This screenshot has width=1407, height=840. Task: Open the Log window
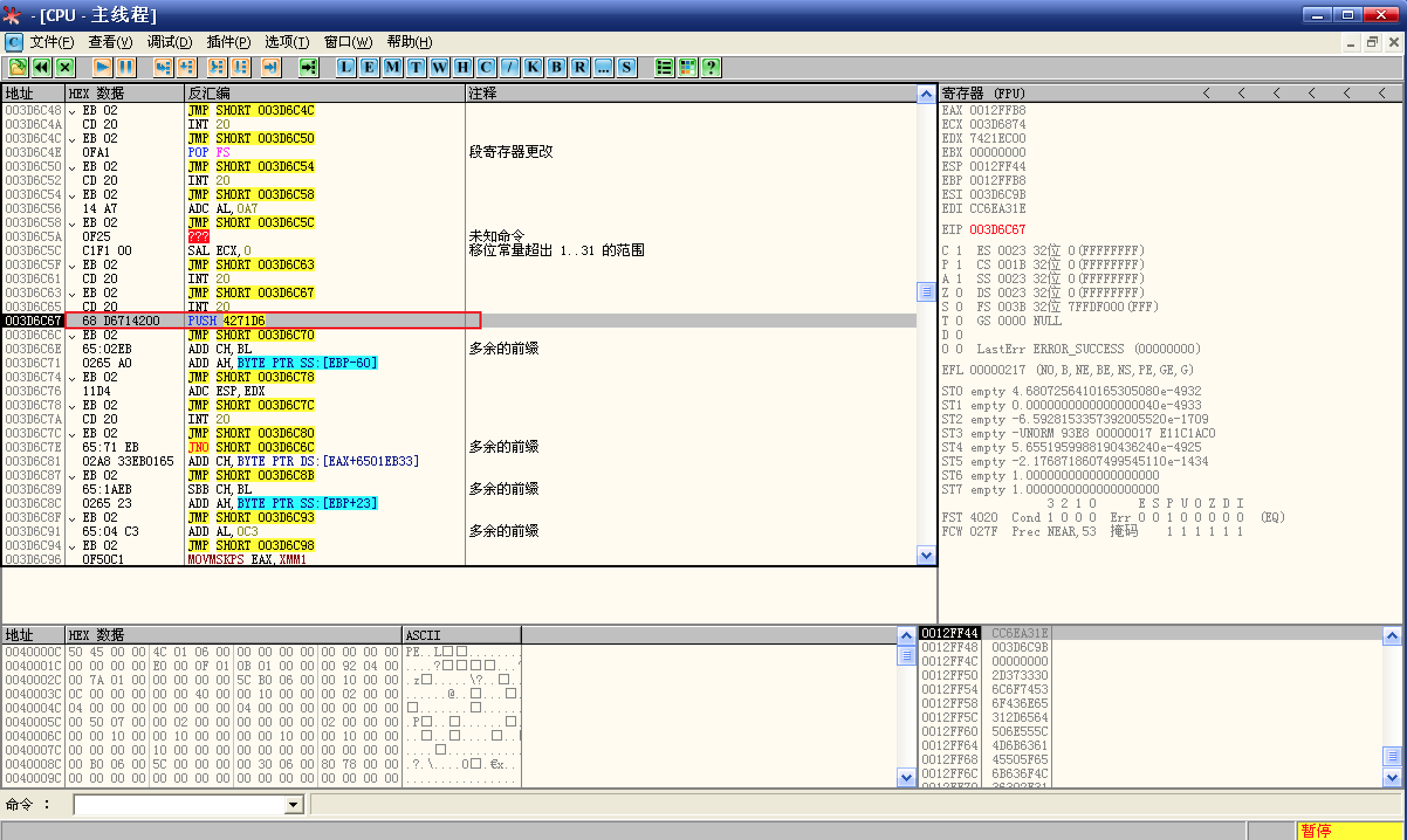click(x=346, y=67)
